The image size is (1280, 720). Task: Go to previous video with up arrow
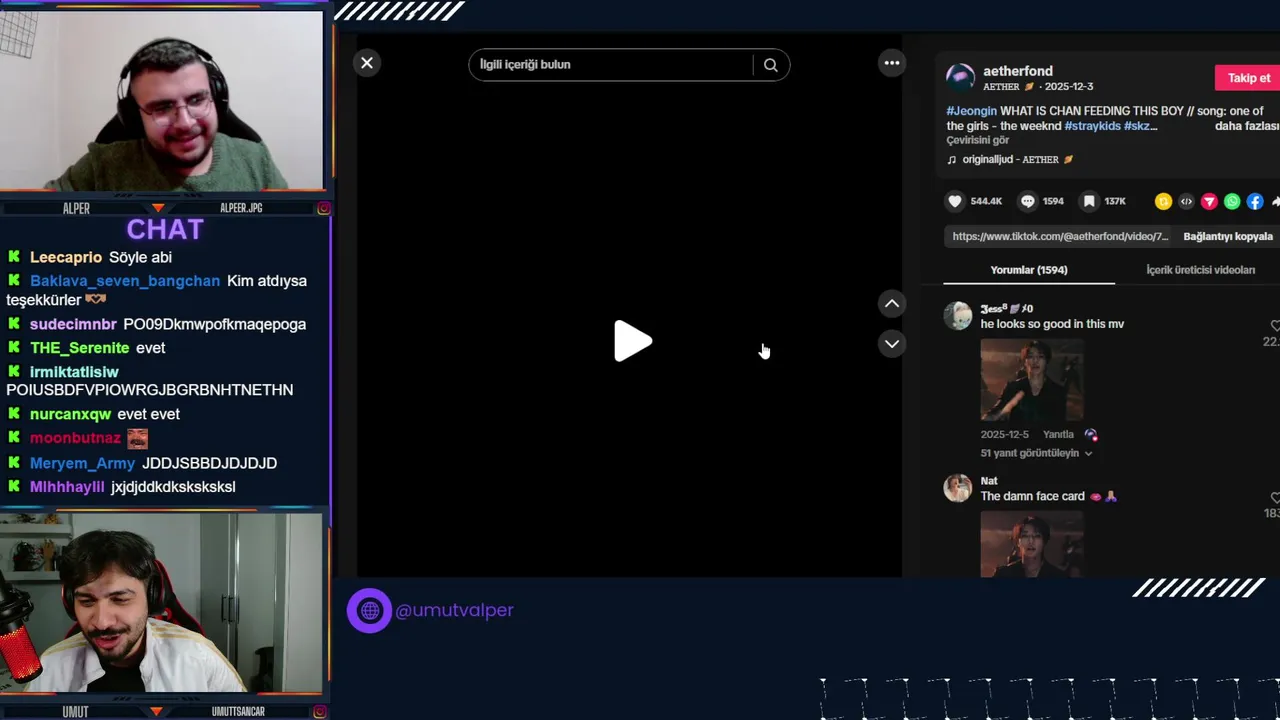pos(892,304)
